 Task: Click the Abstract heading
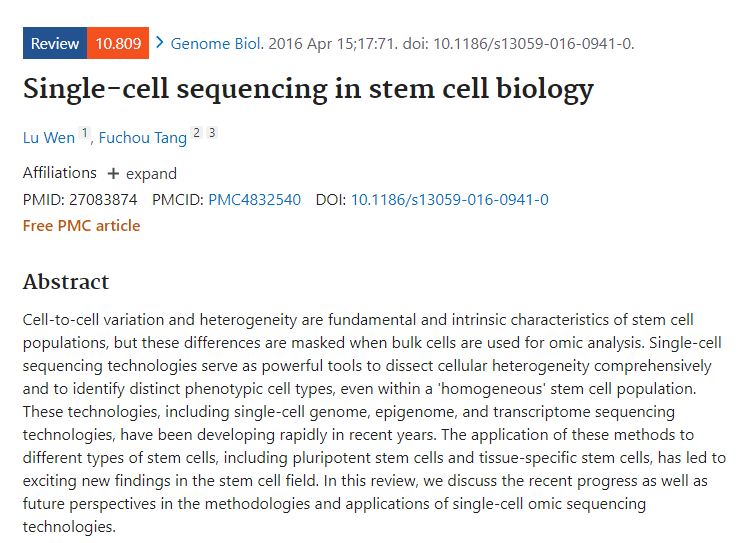[x=66, y=282]
